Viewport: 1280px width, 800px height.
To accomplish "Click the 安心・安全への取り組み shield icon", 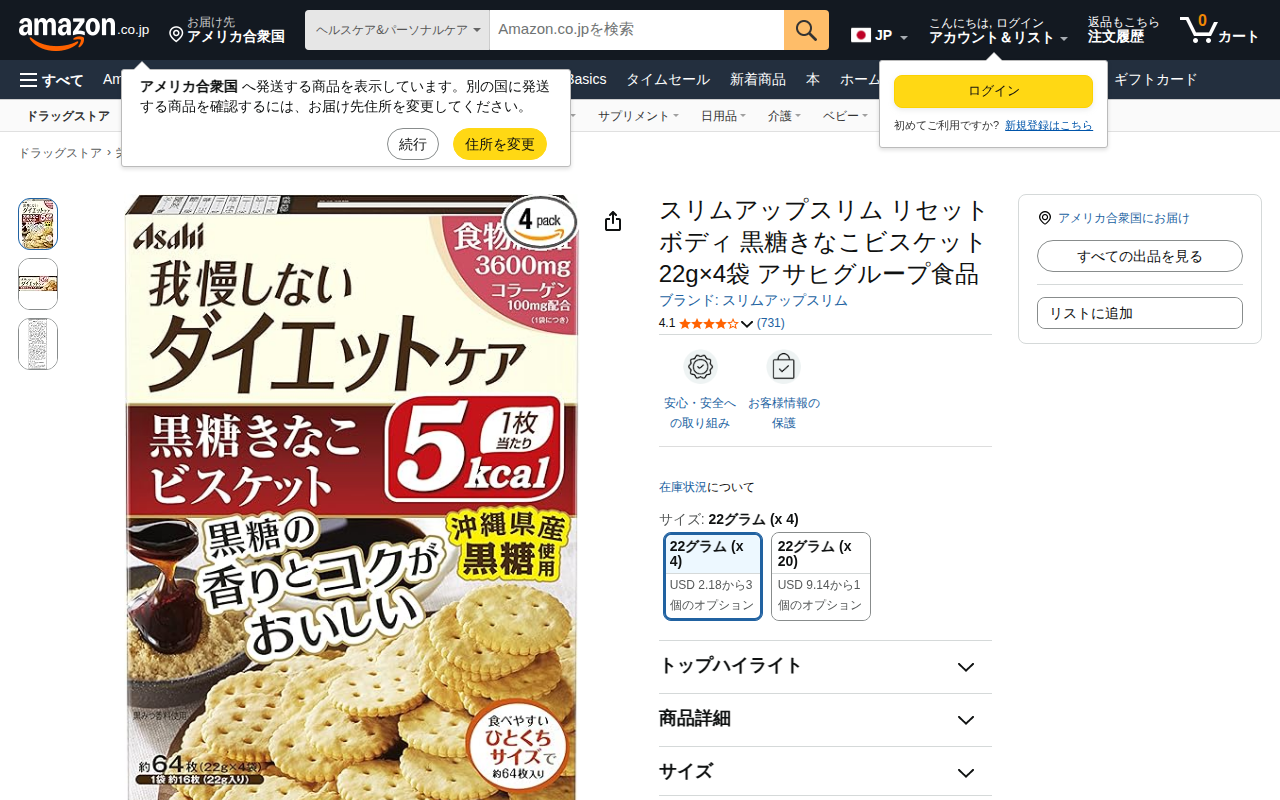I will [700, 367].
